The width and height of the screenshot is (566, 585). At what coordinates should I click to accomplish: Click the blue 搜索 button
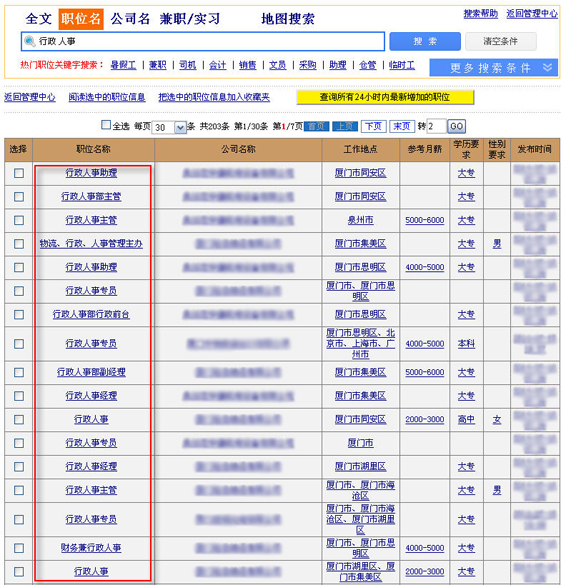pyautogui.click(x=425, y=41)
